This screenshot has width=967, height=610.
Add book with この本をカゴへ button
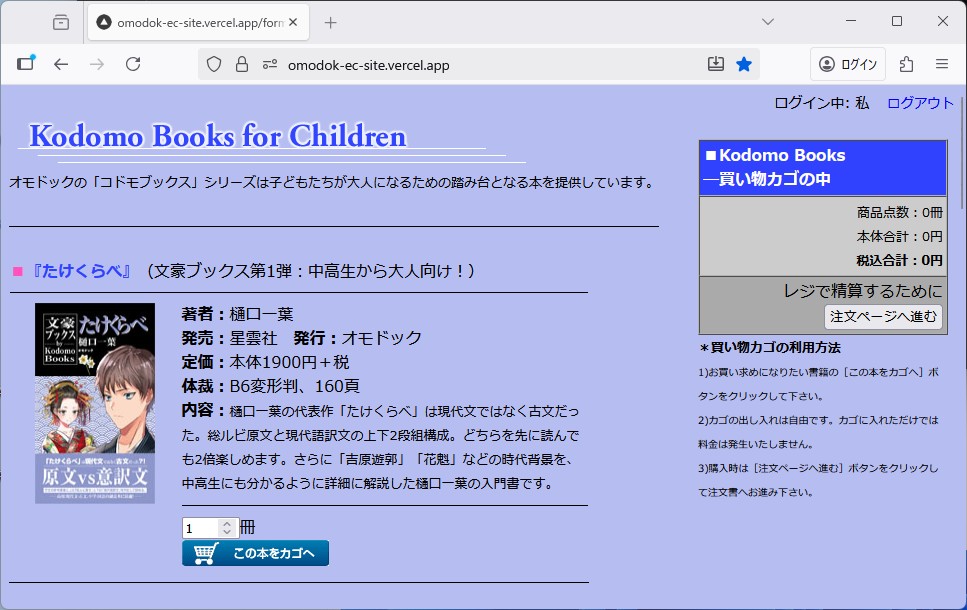tap(255, 553)
